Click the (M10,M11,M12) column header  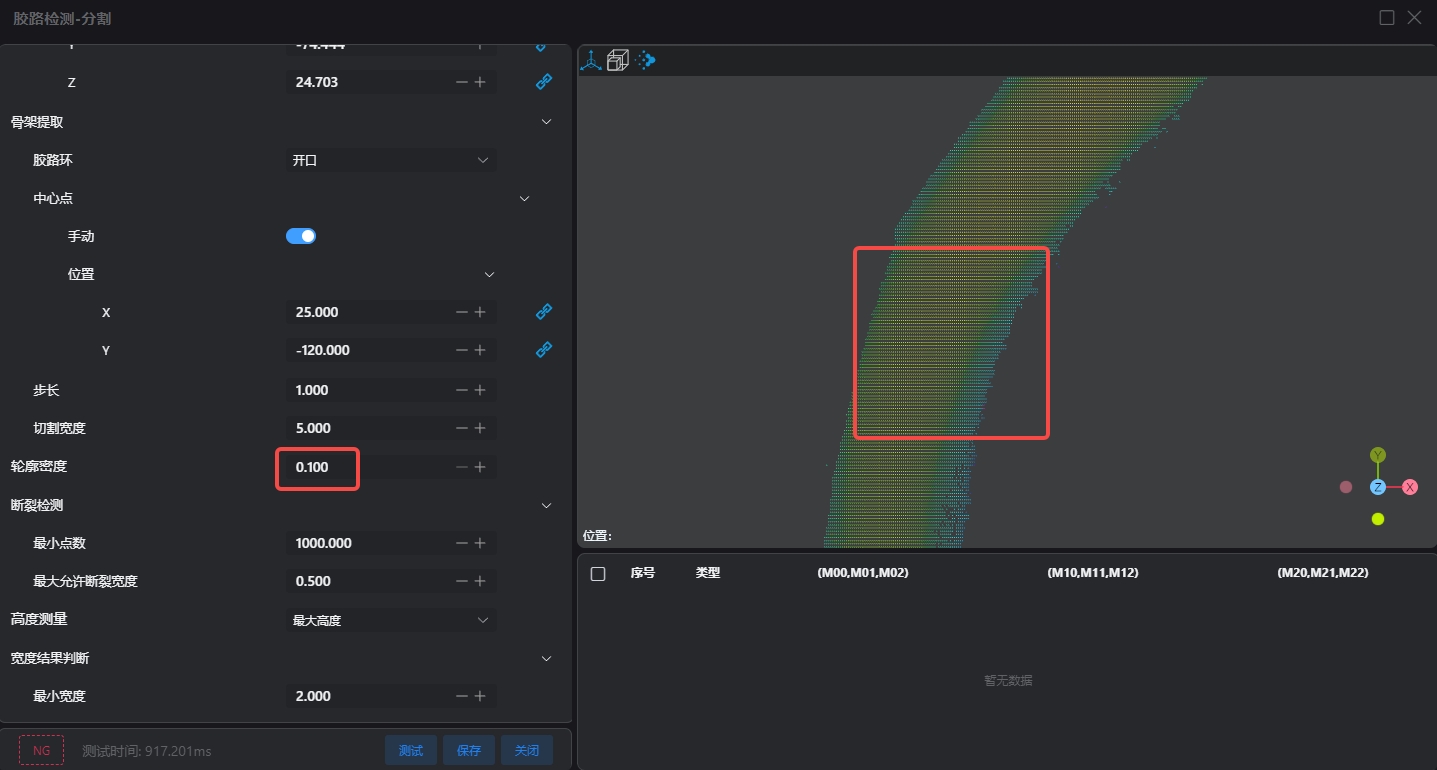coord(1093,573)
